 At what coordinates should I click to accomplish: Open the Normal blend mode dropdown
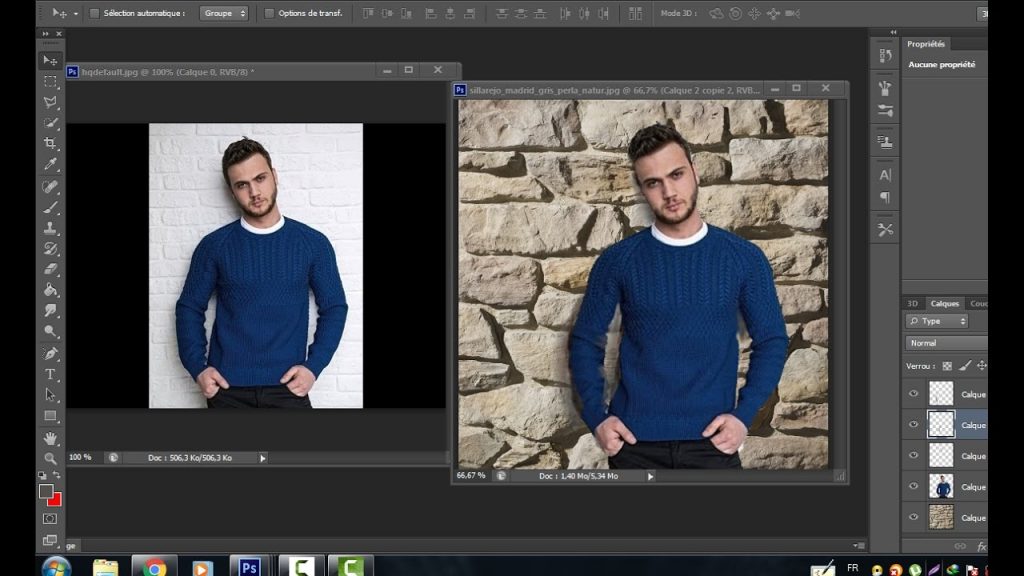click(946, 343)
